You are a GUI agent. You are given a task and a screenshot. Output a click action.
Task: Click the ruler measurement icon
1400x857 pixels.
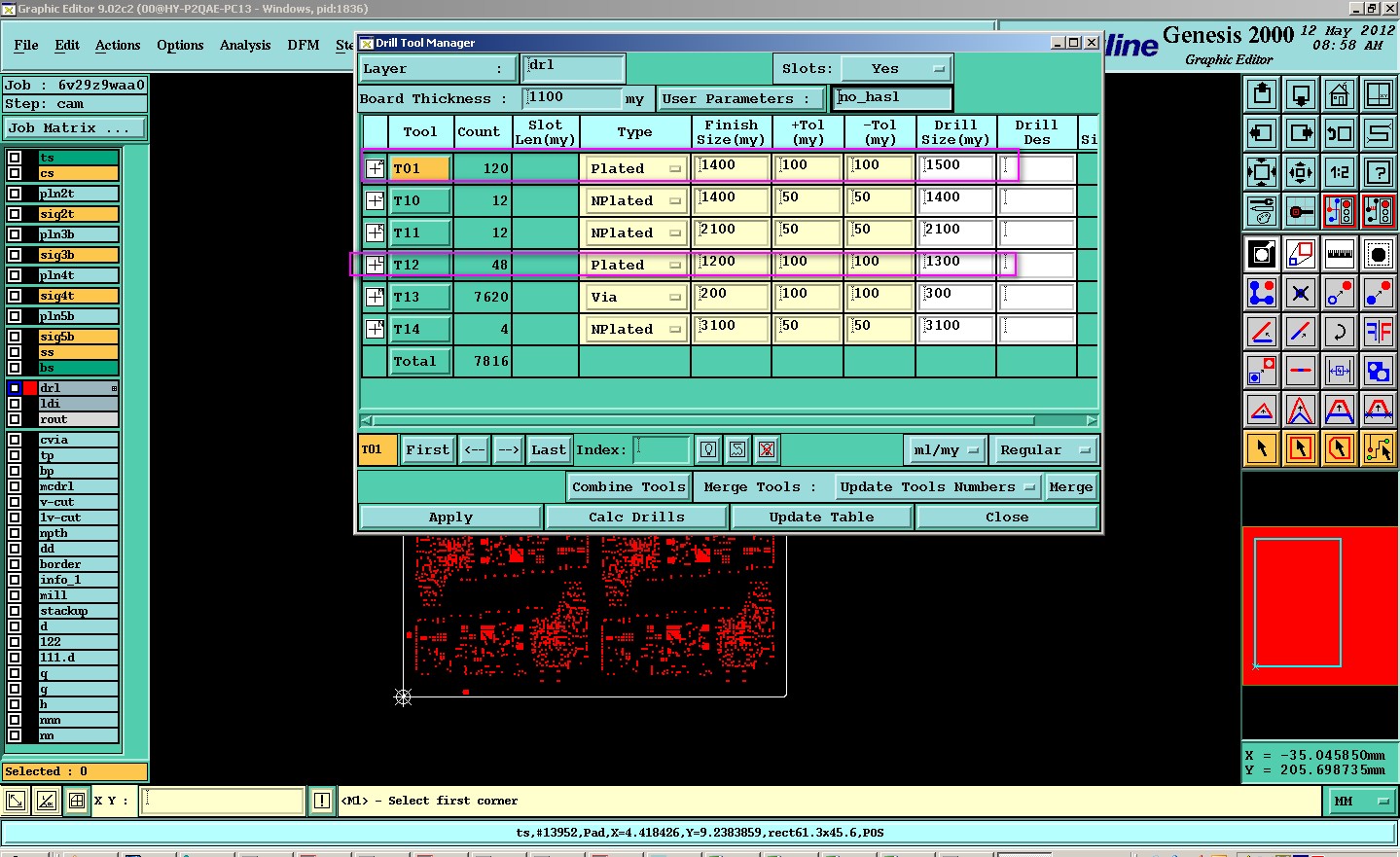pyautogui.click(x=1340, y=254)
